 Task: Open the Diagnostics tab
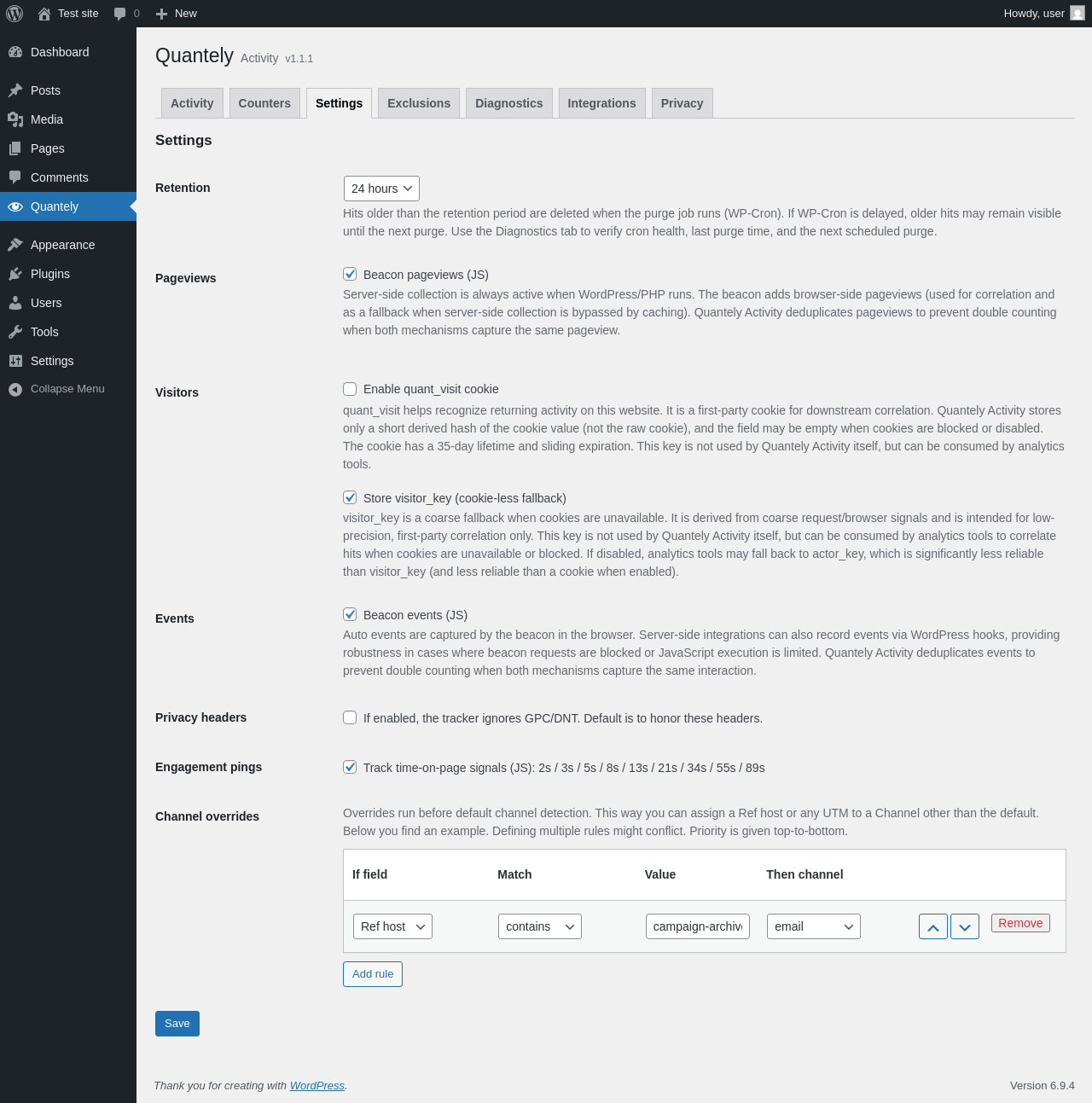pos(509,103)
